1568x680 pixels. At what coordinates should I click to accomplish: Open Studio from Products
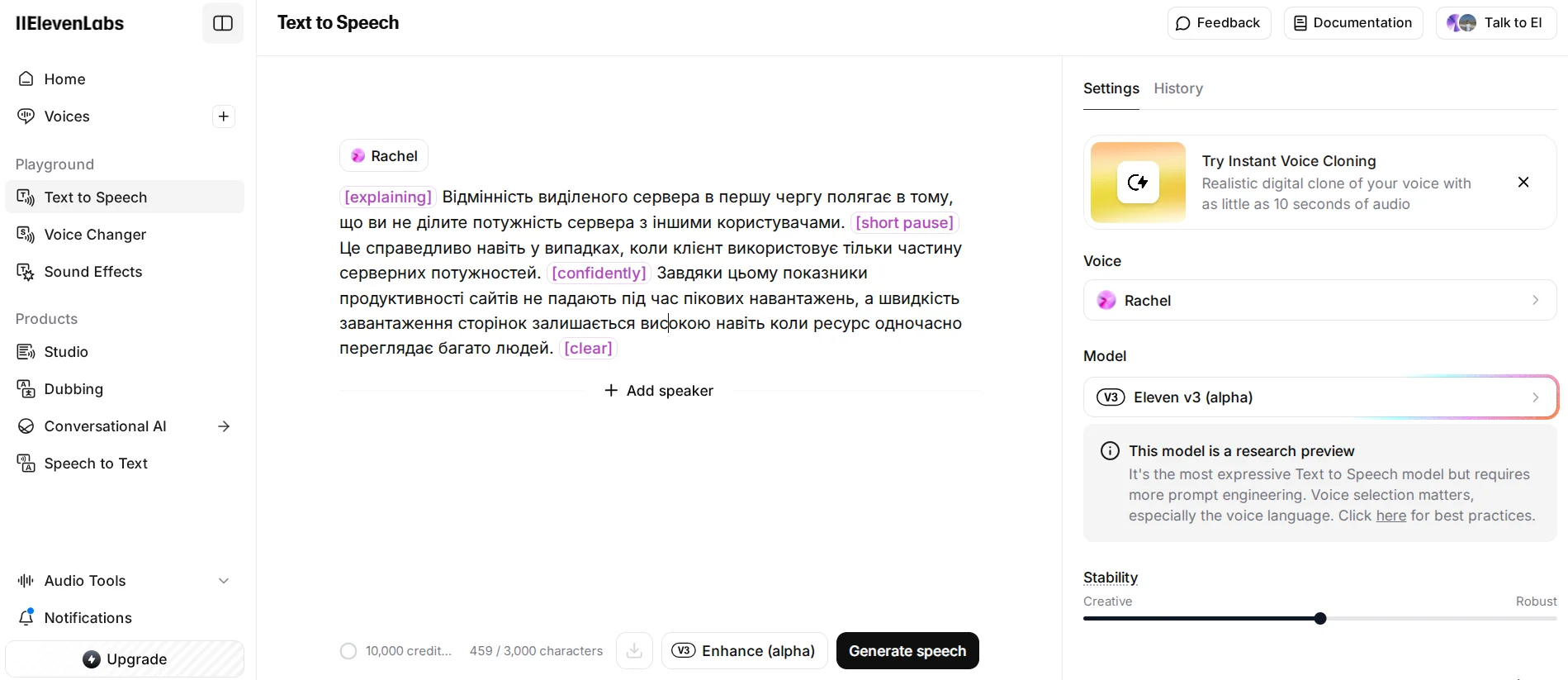tap(125, 352)
